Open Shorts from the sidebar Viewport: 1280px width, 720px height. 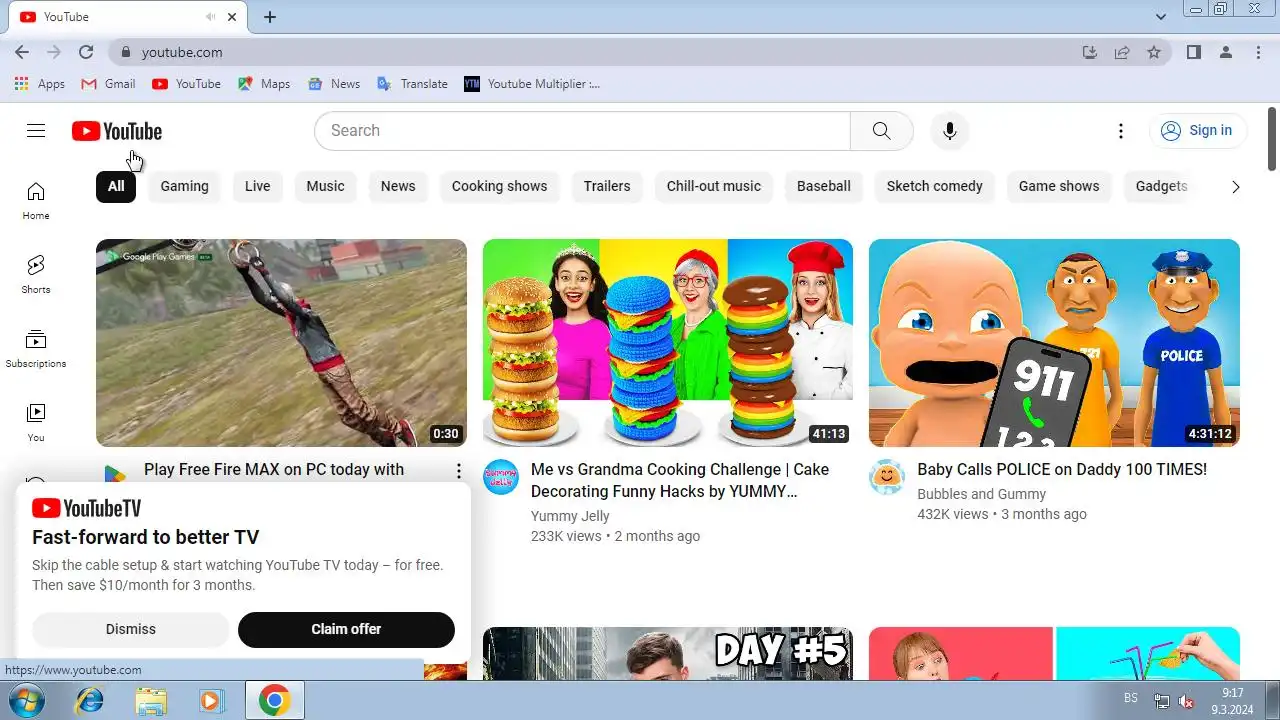[36, 274]
